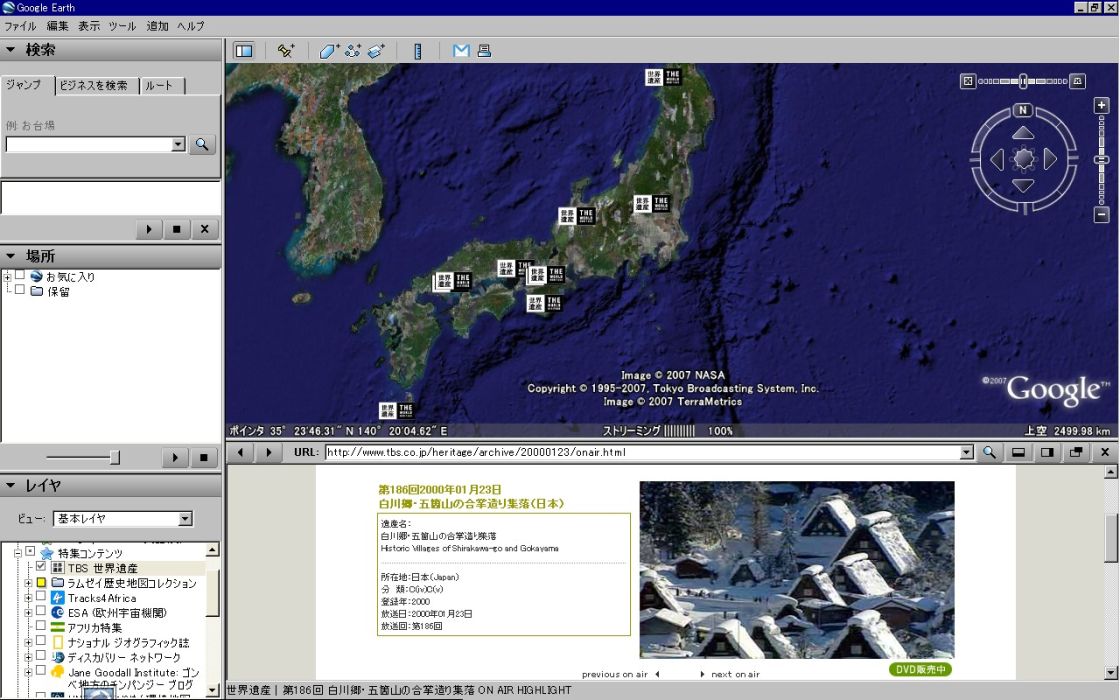Click the tilt-up icon beside tilt slider
The width and height of the screenshot is (1120, 700).
(968, 81)
